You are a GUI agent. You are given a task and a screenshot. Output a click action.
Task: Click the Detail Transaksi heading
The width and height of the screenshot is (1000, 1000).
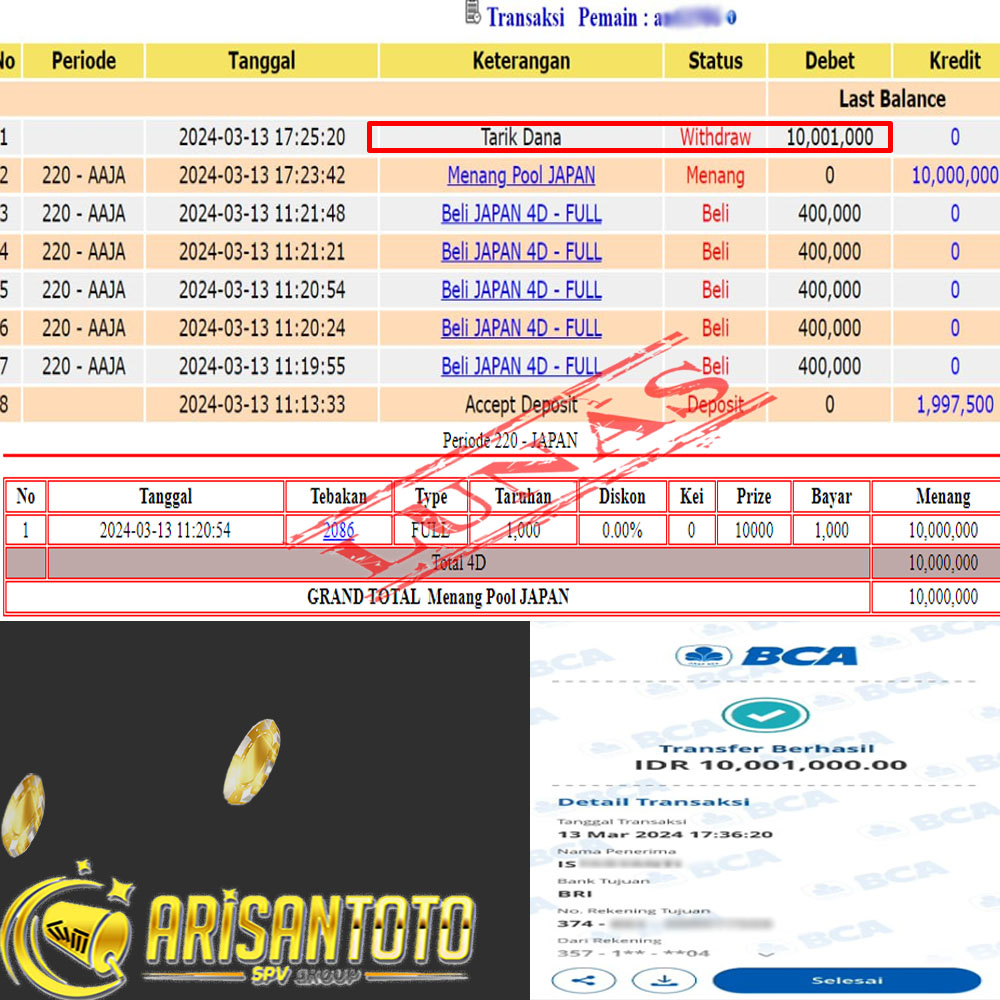654,802
